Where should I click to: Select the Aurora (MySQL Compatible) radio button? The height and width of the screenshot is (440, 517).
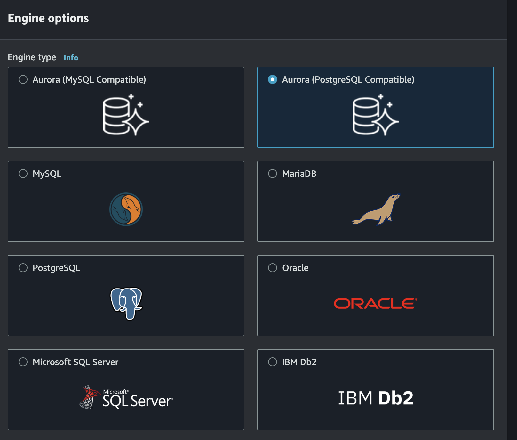pos(23,80)
